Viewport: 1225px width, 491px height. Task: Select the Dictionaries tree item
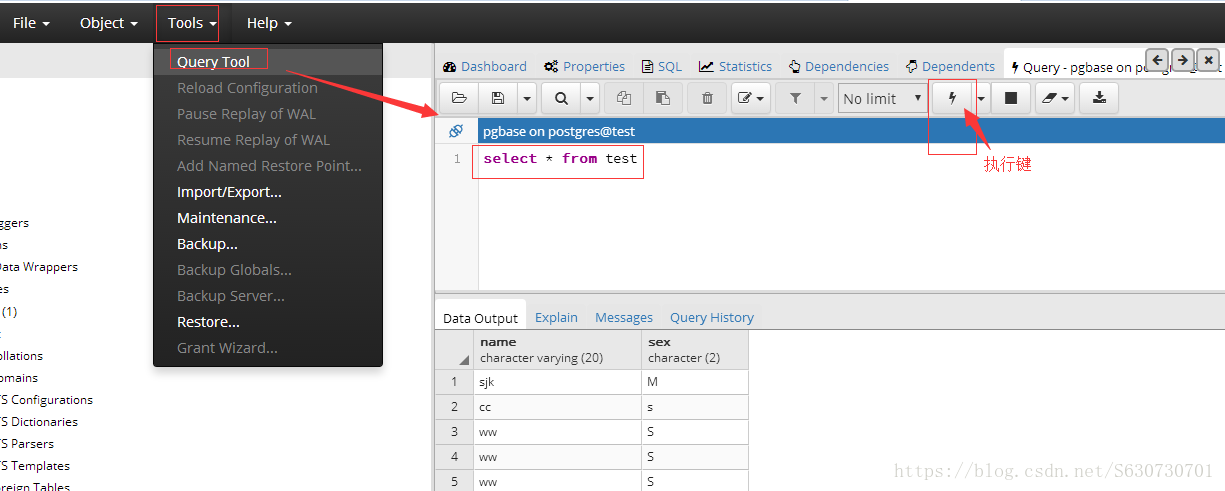tap(38, 422)
